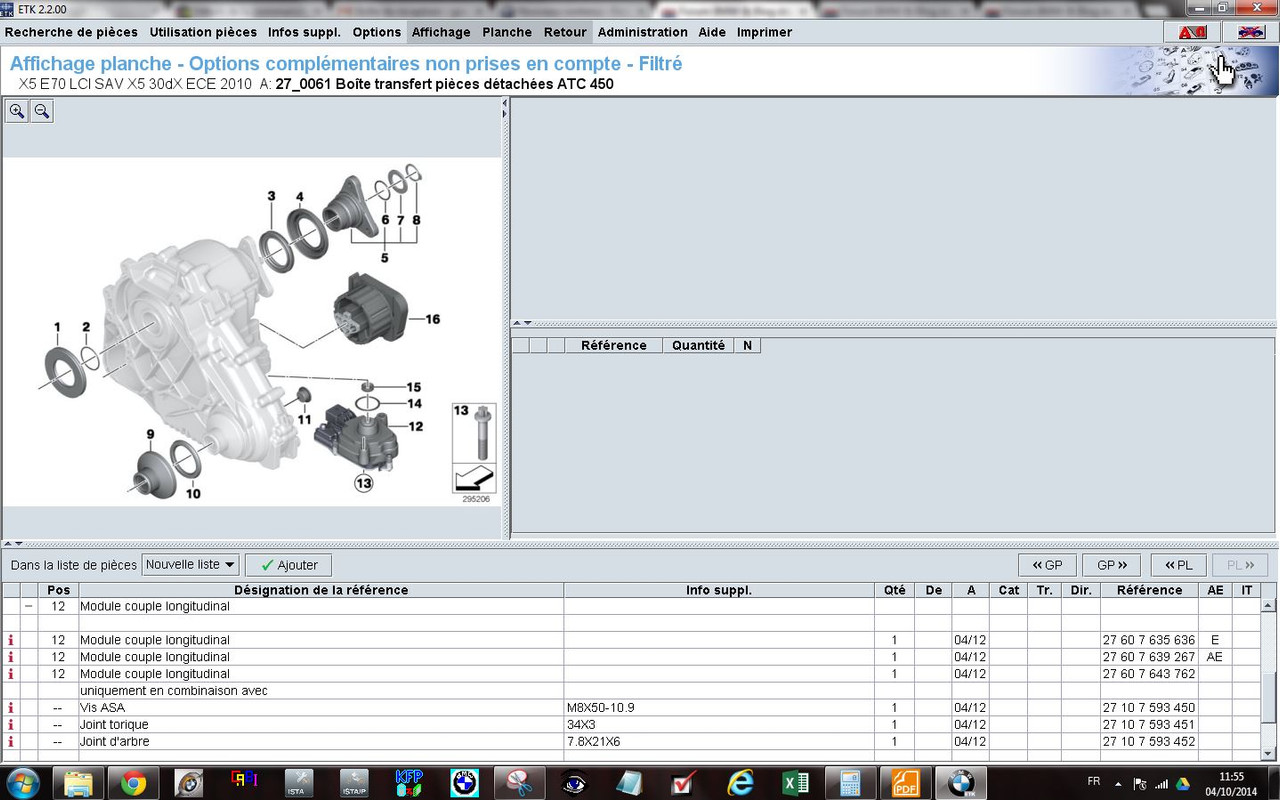Open the Recherche de pièces menu

pos(71,32)
